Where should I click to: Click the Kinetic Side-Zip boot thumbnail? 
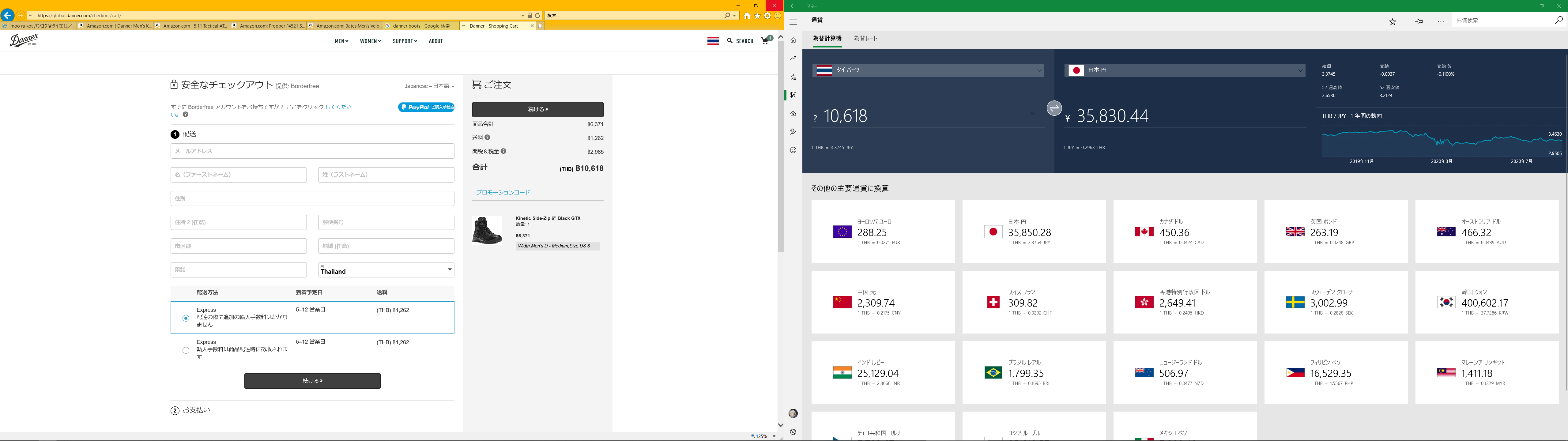pyautogui.click(x=487, y=230)
